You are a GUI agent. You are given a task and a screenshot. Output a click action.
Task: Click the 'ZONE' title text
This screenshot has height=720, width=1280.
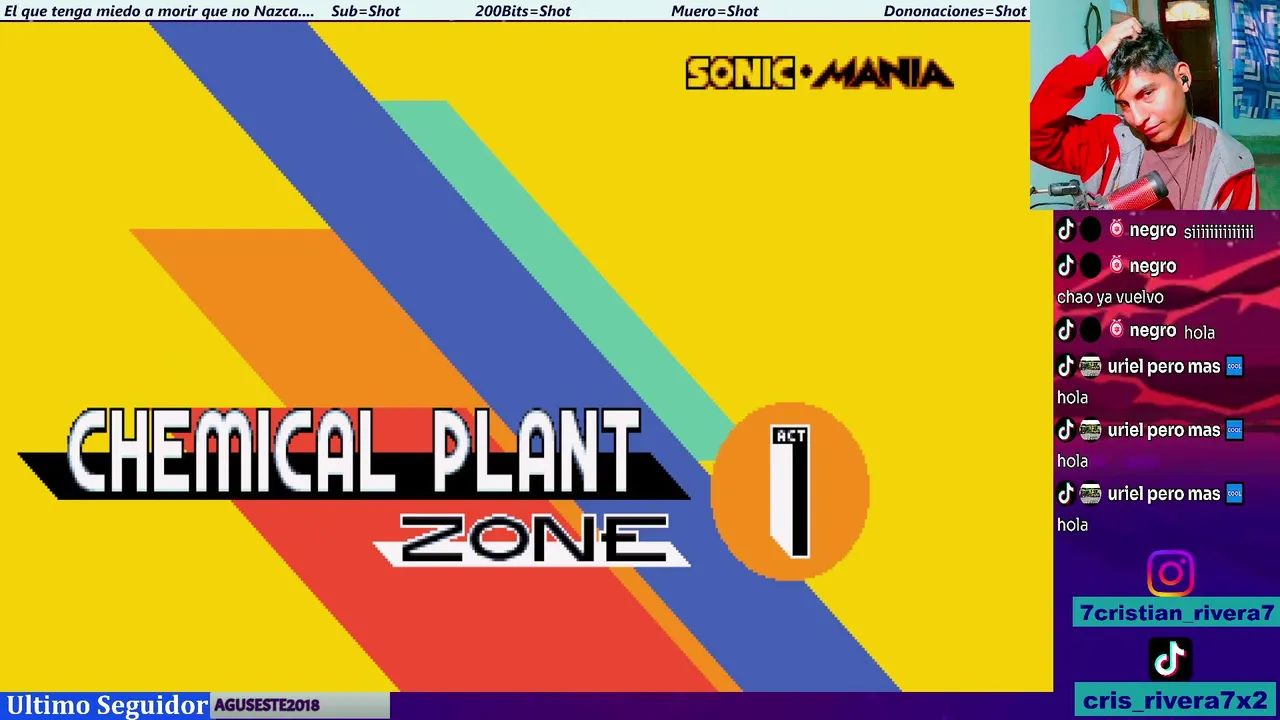click(534, 538)
